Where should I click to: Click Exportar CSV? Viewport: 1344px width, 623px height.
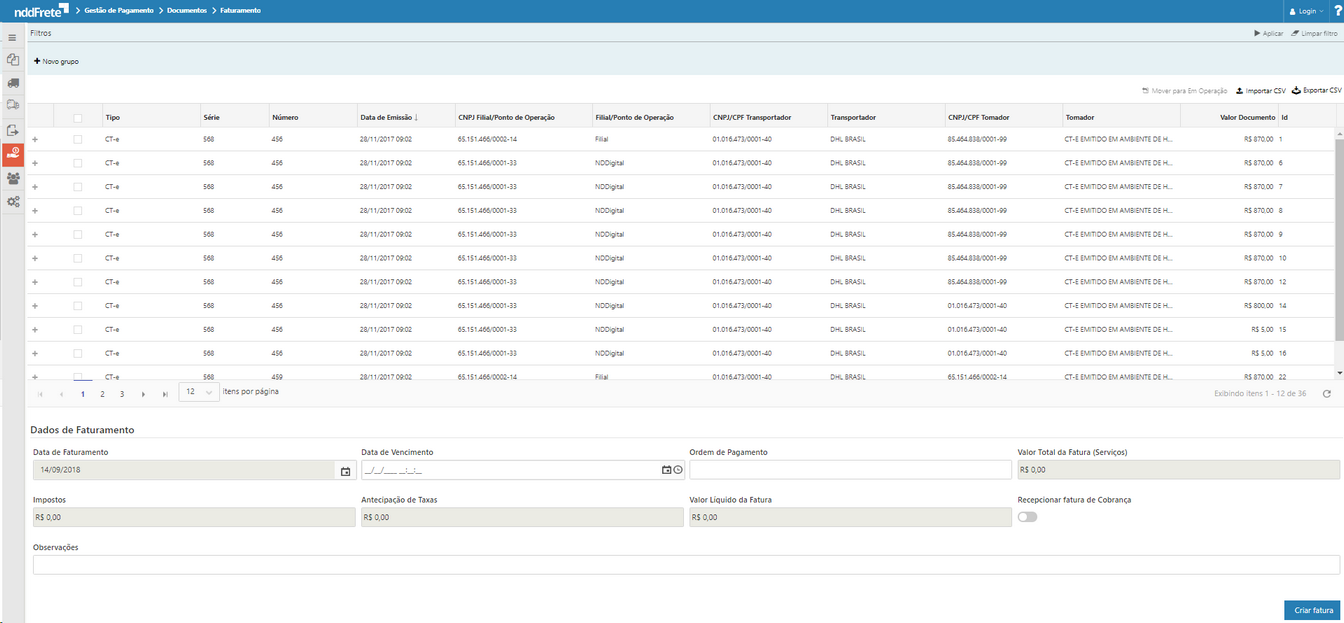tap(1316, 90)
